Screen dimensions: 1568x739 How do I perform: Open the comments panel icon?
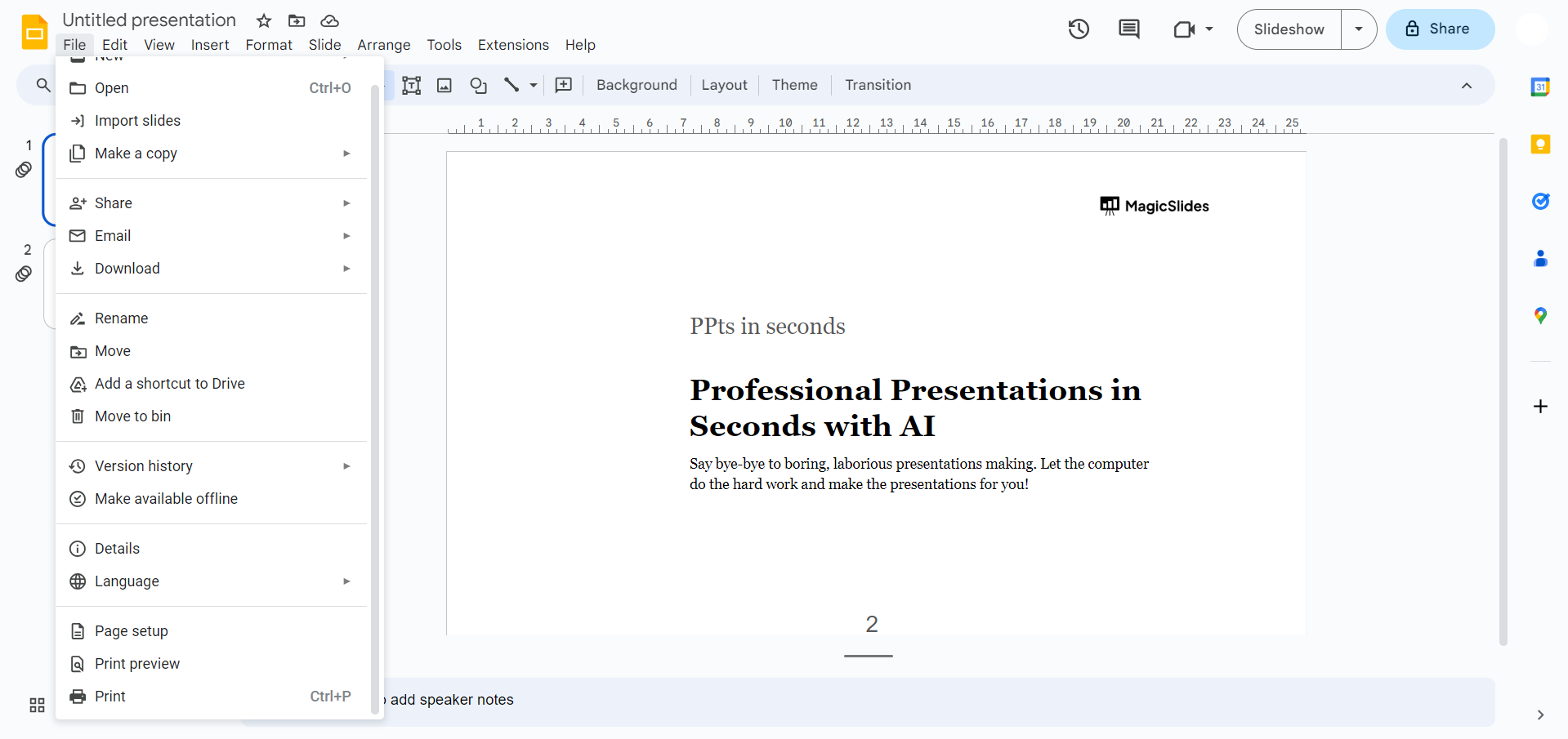pyautogui.click(x=1128, y=29)
